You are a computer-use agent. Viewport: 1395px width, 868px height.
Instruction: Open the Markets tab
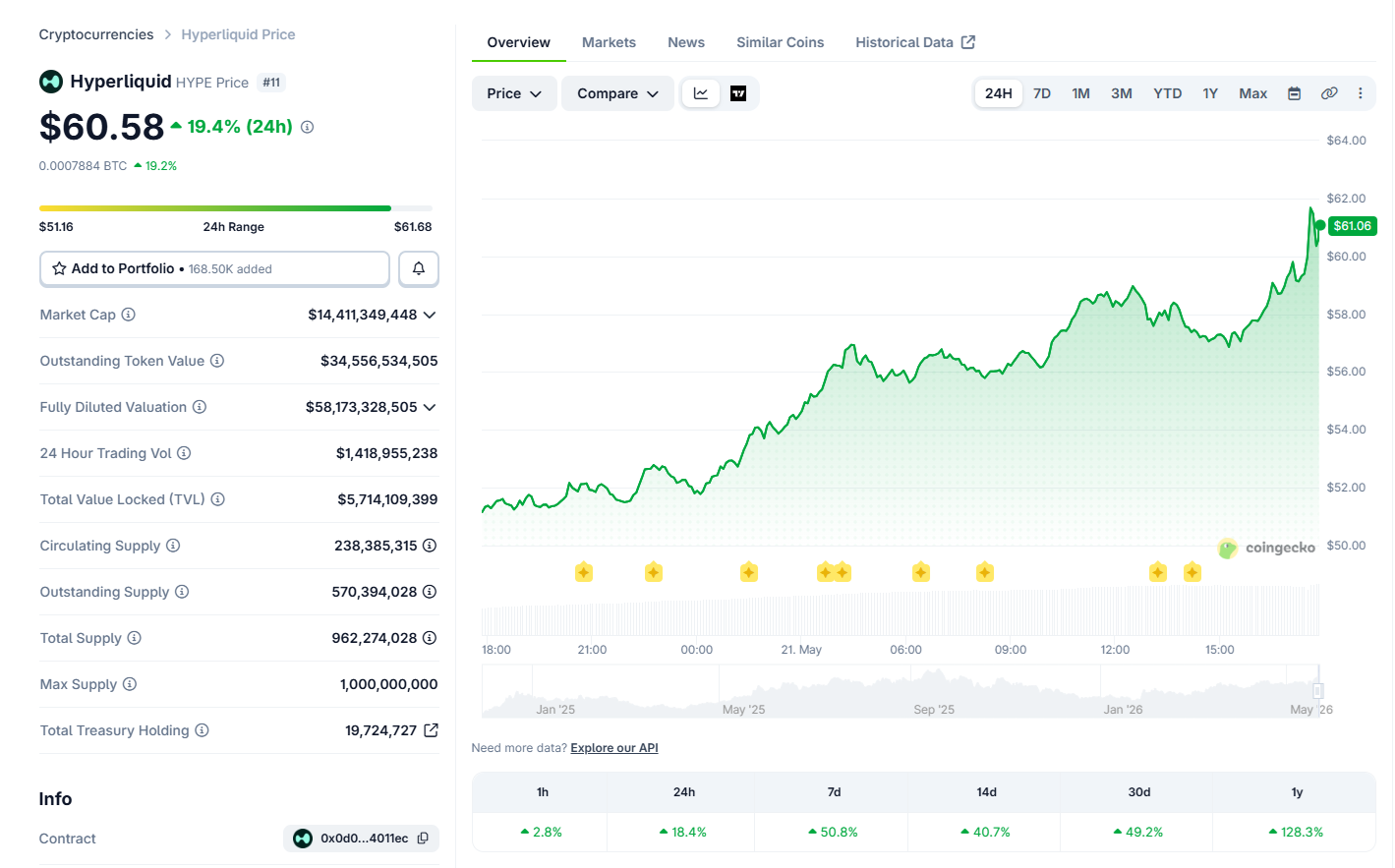click(609, 42)
